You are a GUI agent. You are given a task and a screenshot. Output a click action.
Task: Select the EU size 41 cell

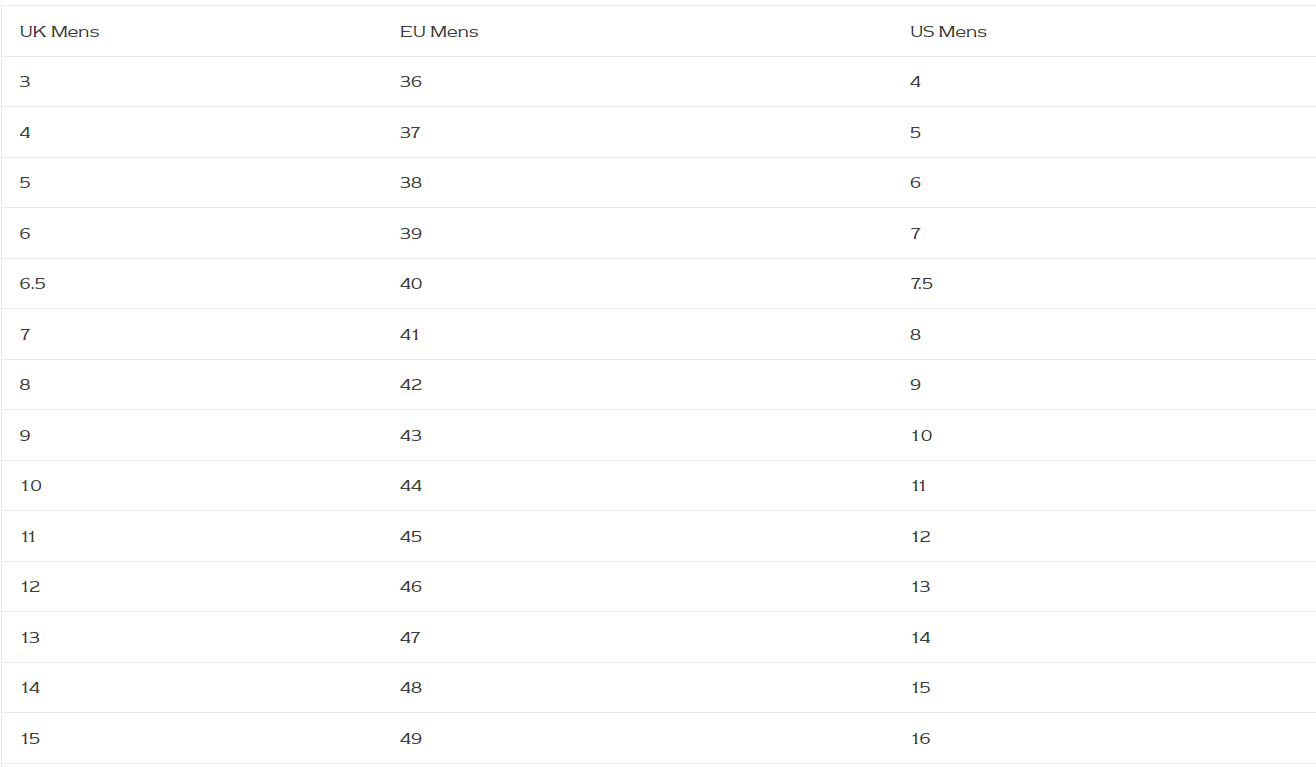[x=410, y=335]
